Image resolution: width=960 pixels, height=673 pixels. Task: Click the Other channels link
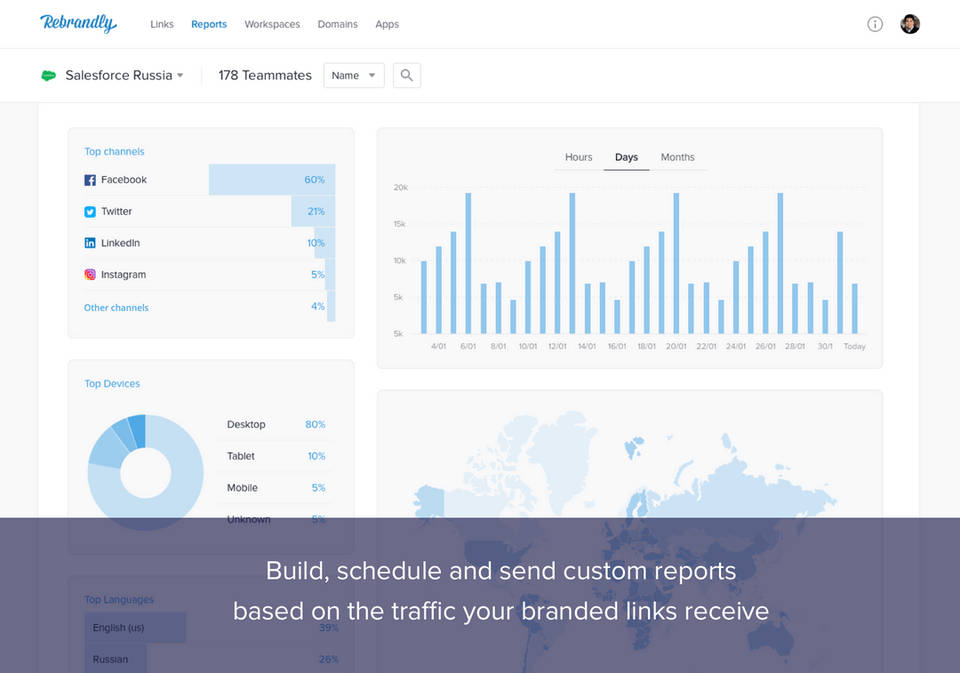click(x=116, y=308)
